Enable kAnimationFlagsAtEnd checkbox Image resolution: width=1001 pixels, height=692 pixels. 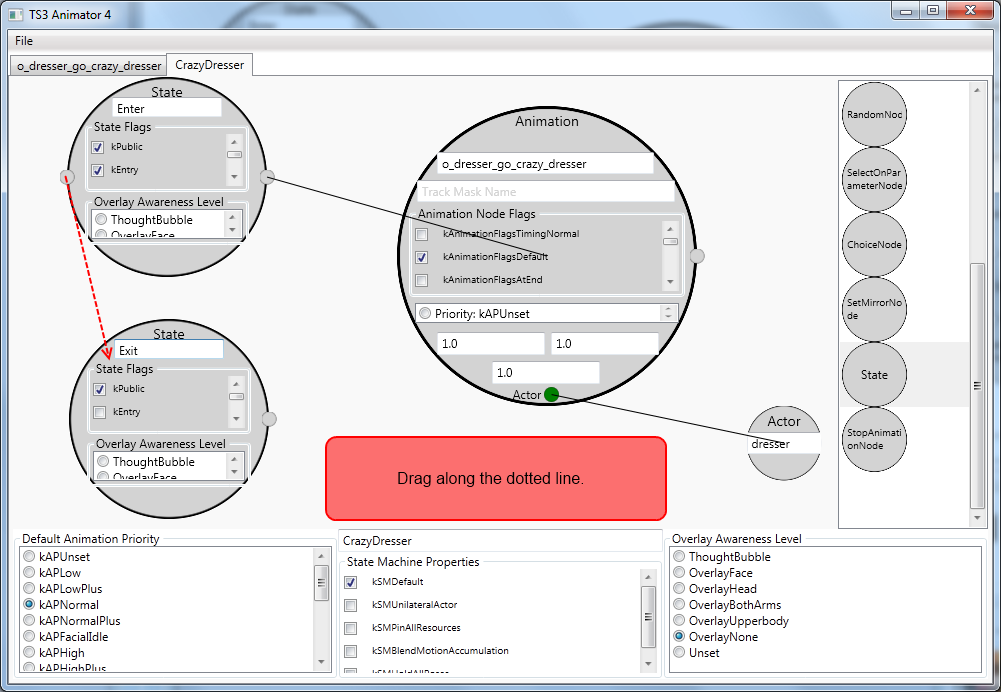(x=421, y=280)
